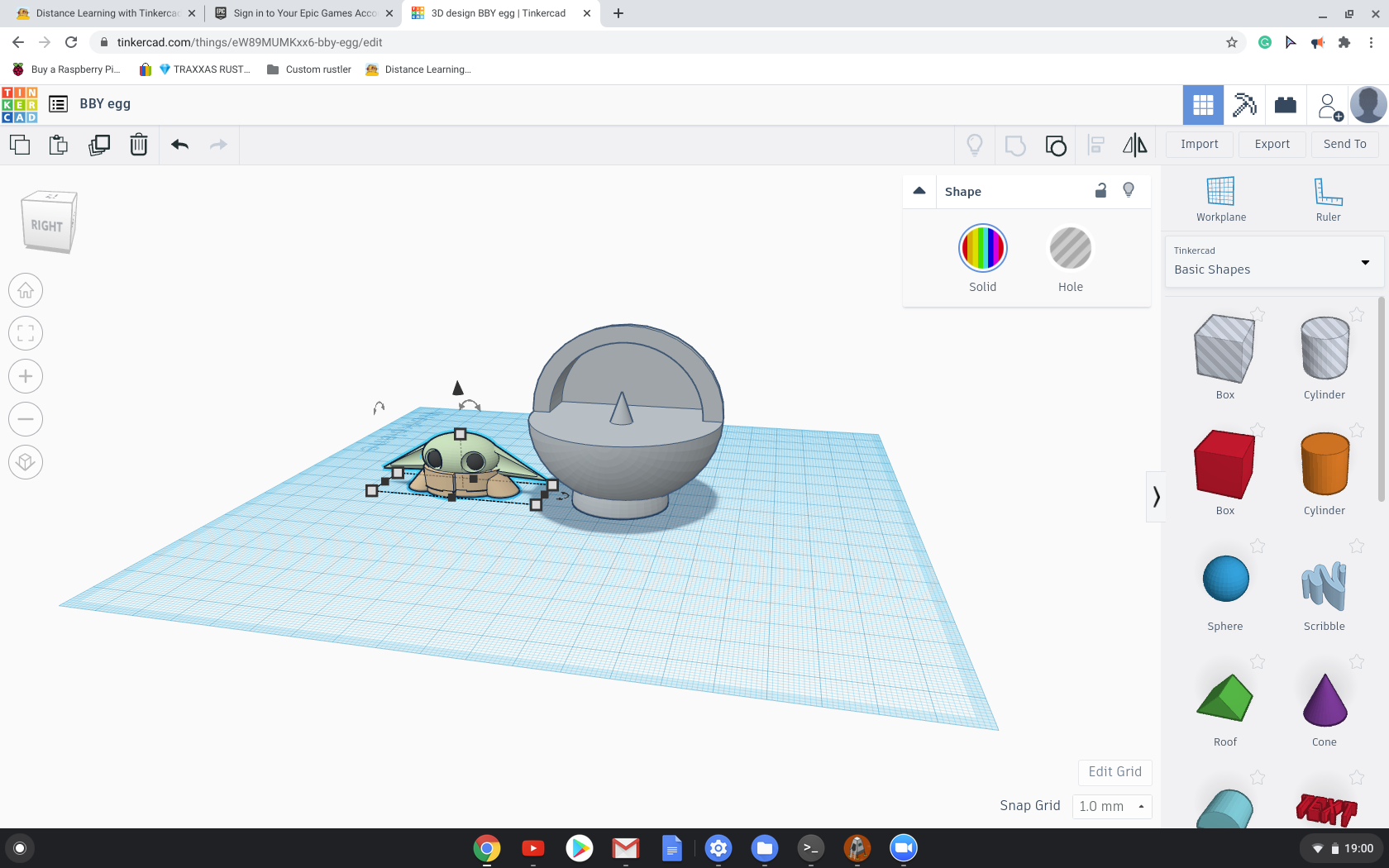Switch to Epic Games sign-in tab
Viewport: 1389px width, 868px height.
pyautogui.click(x=304, y=13)
